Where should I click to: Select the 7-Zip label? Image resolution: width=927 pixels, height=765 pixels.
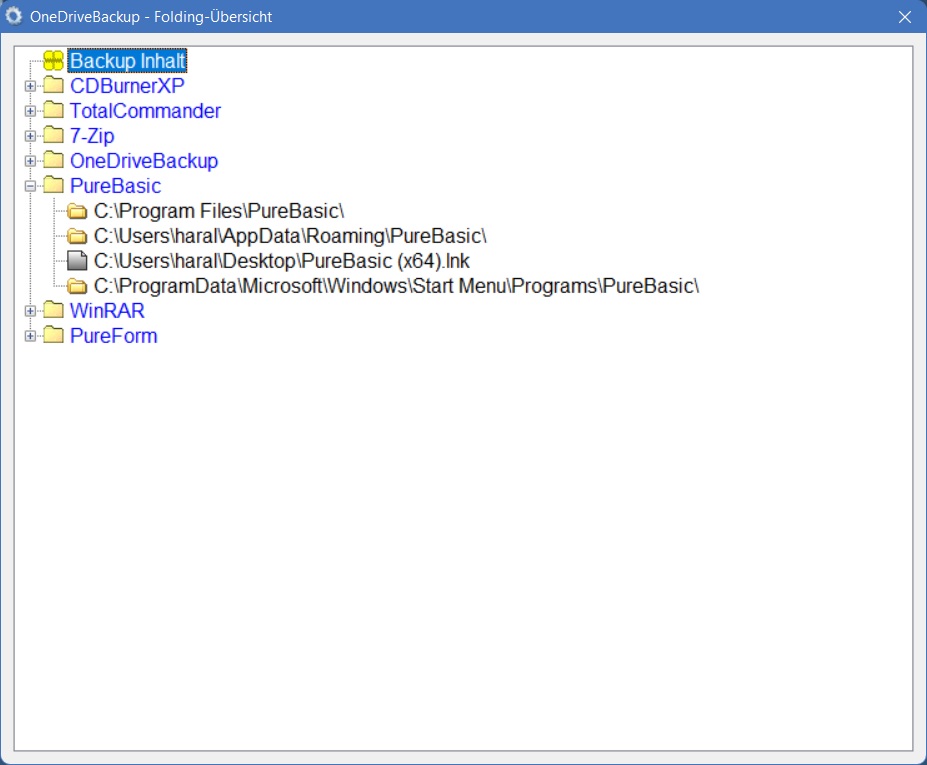tap(92, 136)
